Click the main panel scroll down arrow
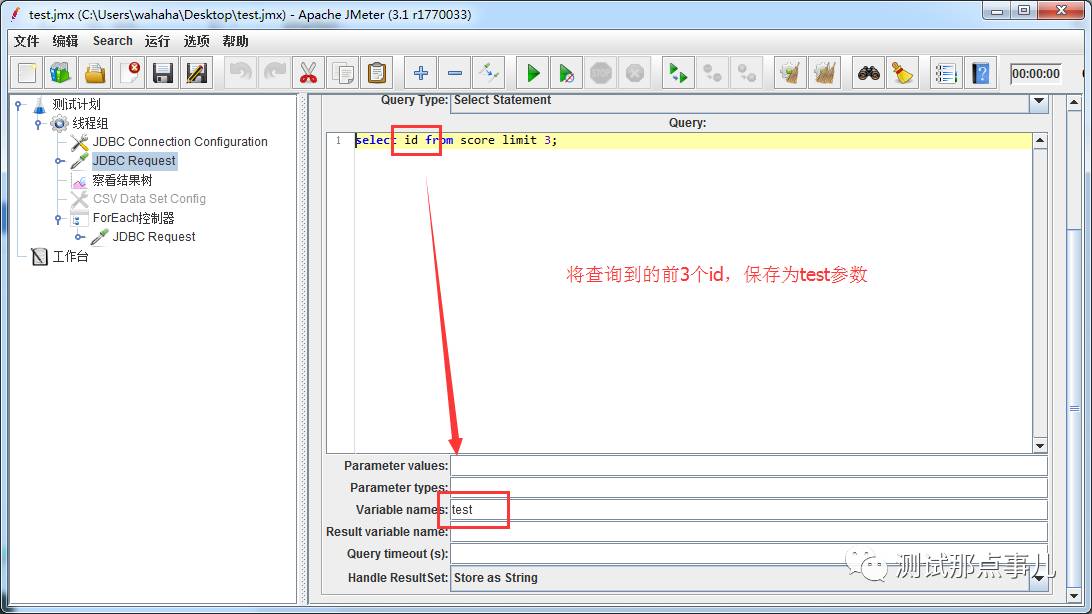The image size is (1092, 614). tap(1074, 596)
